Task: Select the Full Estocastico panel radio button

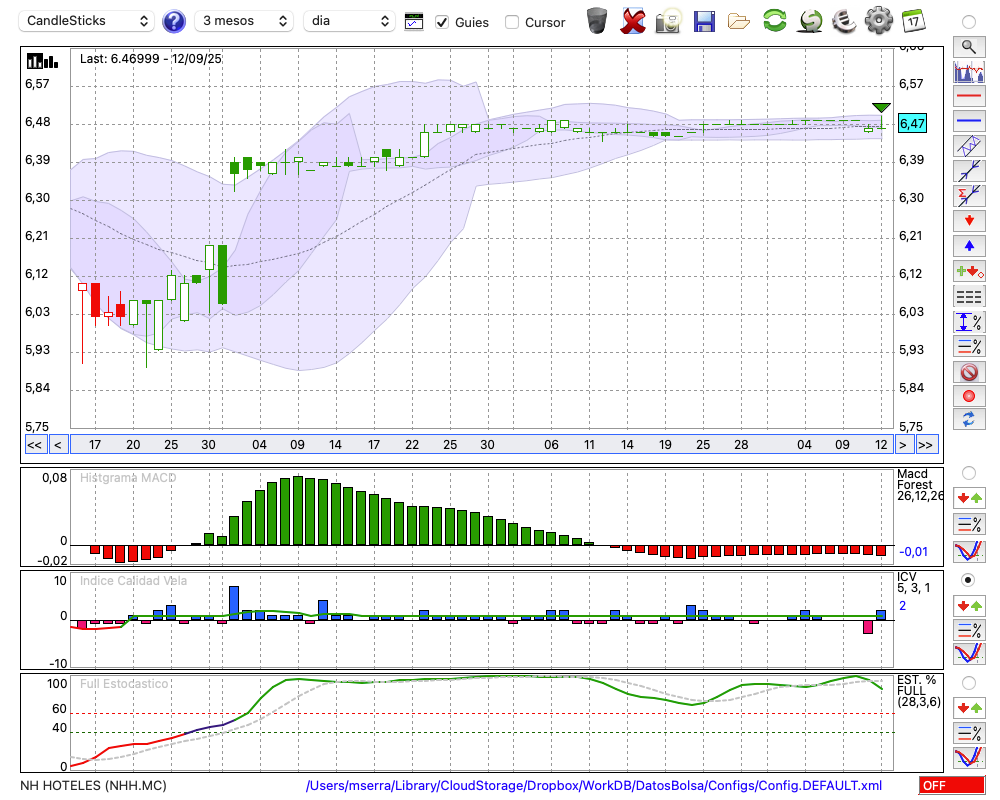Action: [969, 683]
